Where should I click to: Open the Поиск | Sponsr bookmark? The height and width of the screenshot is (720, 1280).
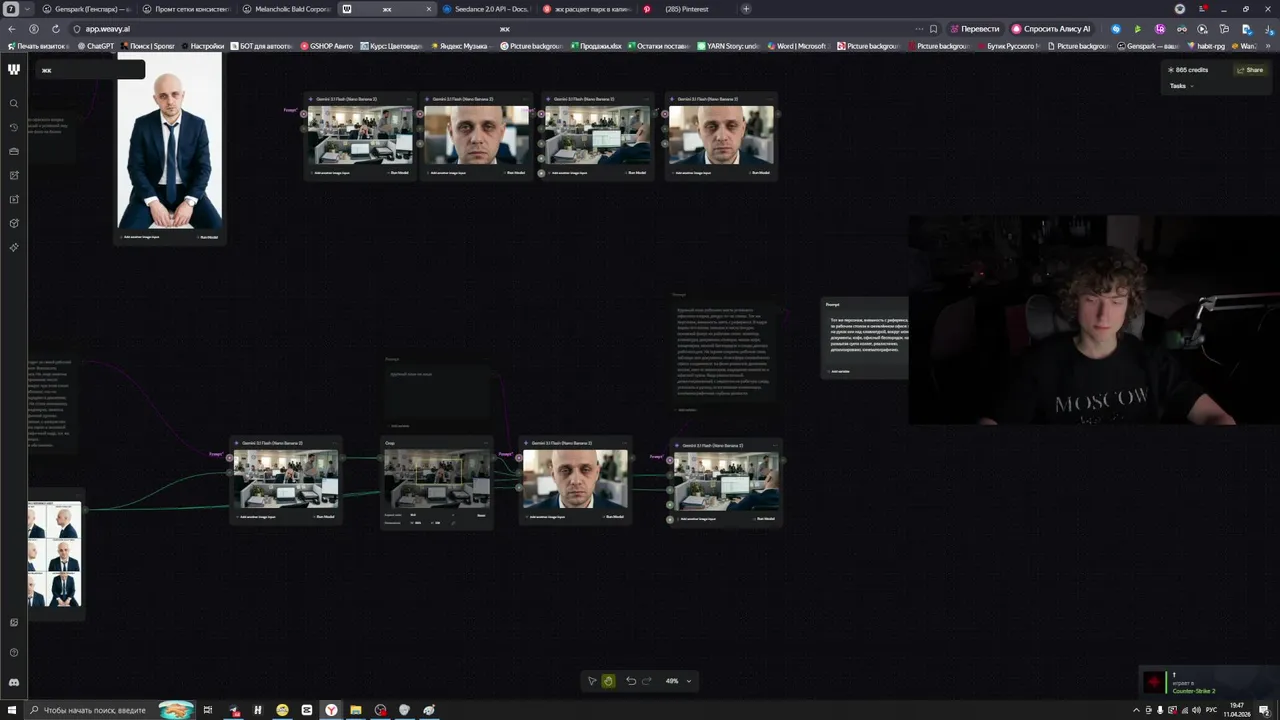pos(147,46)
